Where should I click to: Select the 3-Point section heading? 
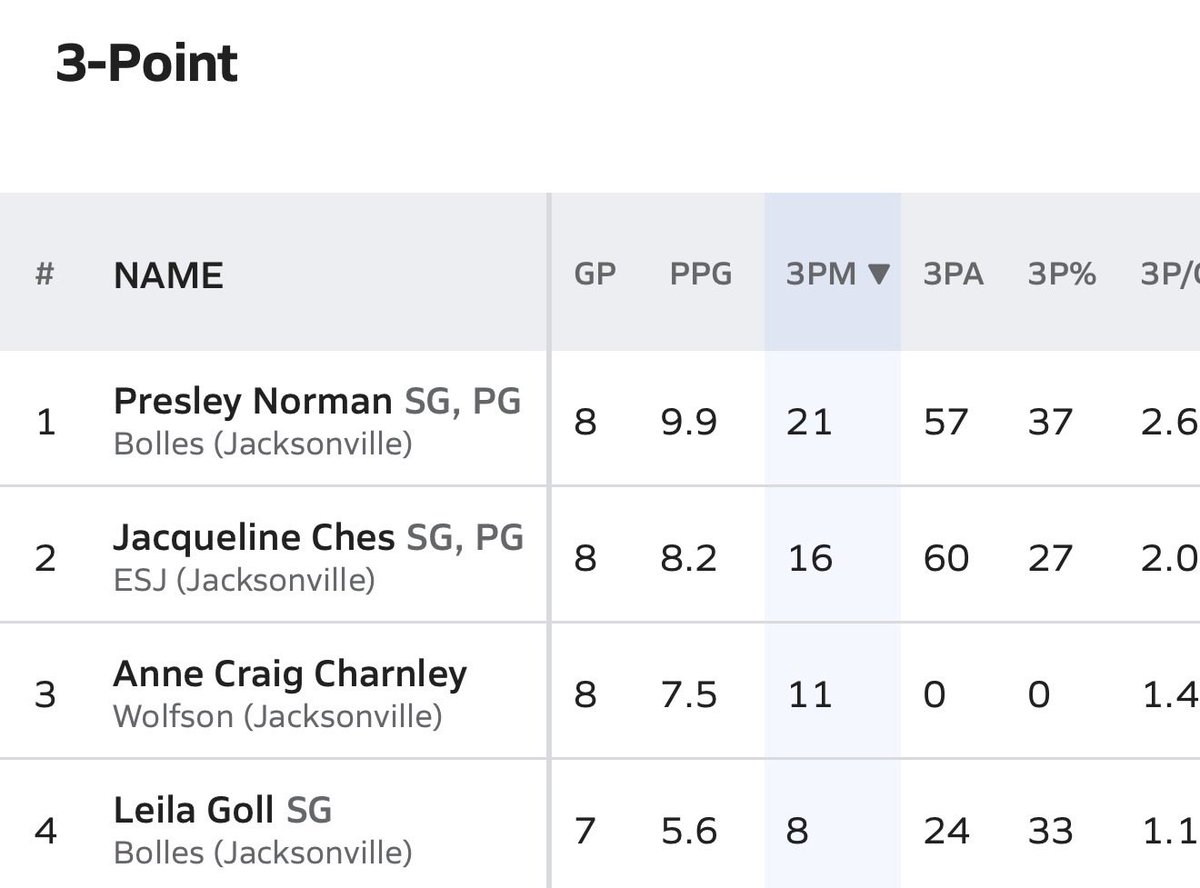(147, 63)
